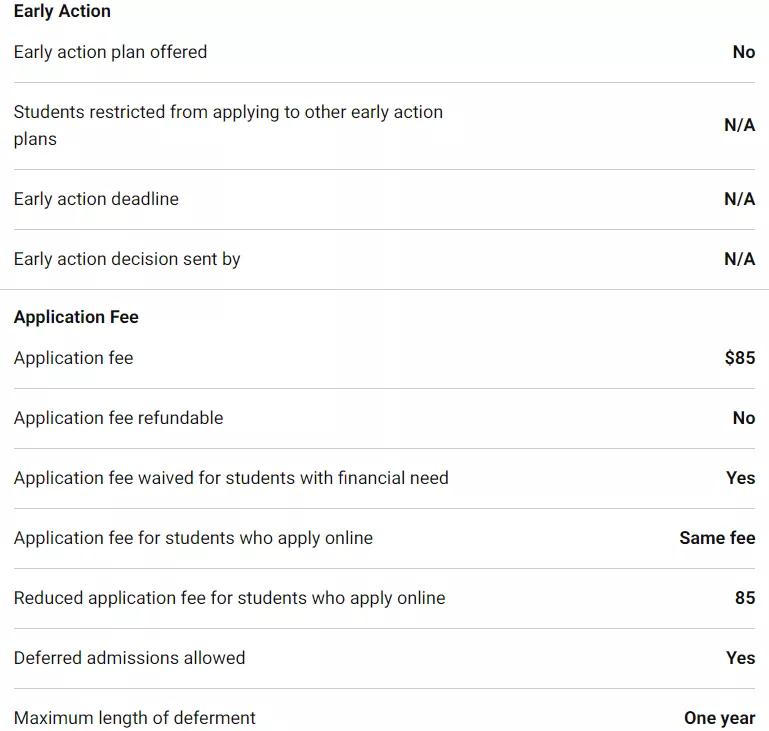Click the Application Fee section heading
The image size is (769, 731).
coord(76,317)
